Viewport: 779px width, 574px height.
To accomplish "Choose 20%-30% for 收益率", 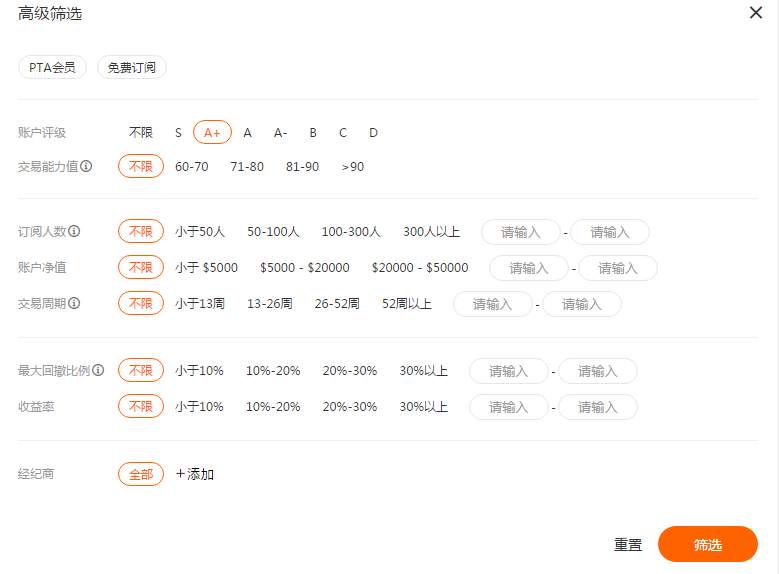I will pyautogui.click(x=350, y=407).
